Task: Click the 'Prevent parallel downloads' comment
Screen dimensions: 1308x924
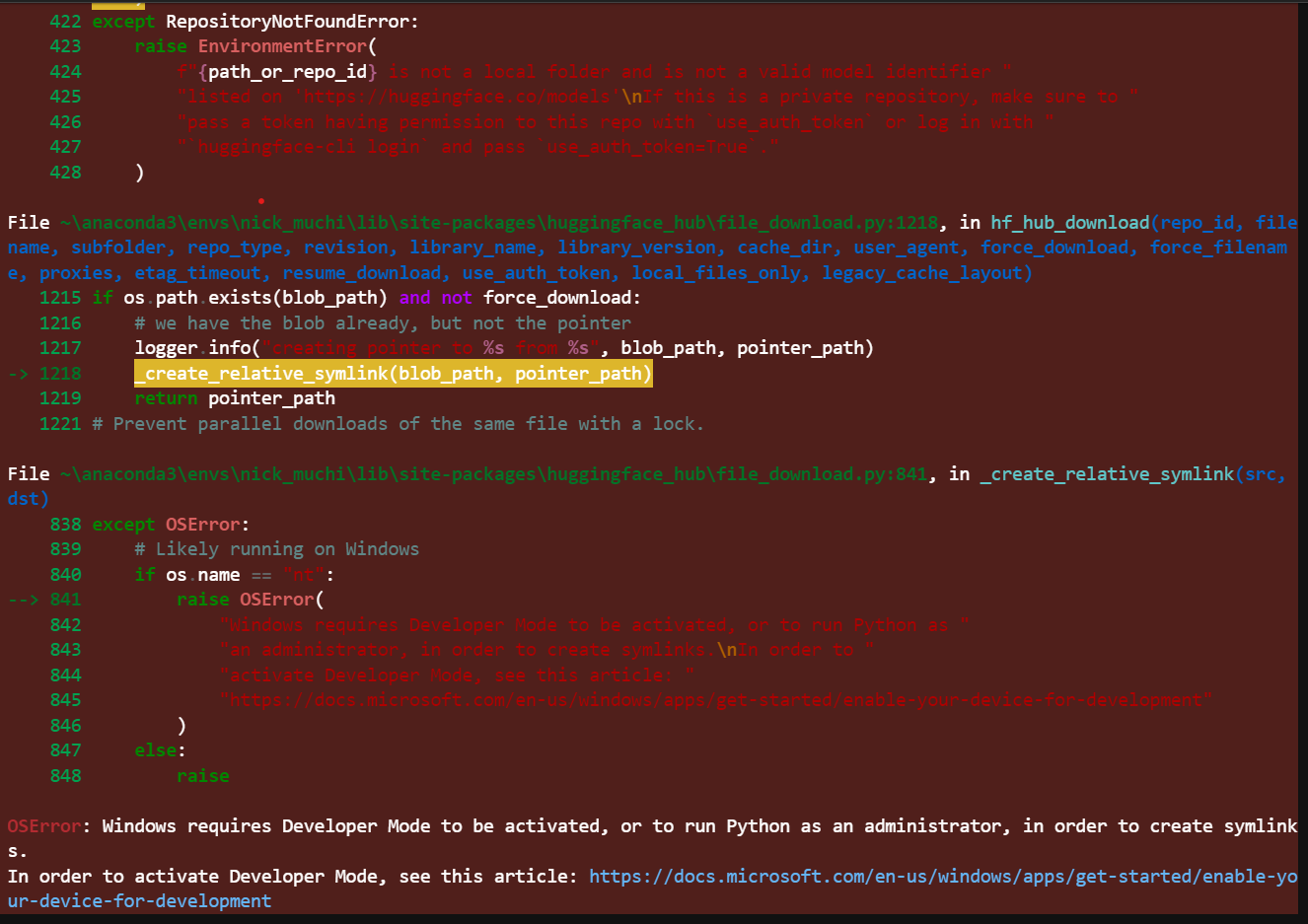Action: pos(398,424)
